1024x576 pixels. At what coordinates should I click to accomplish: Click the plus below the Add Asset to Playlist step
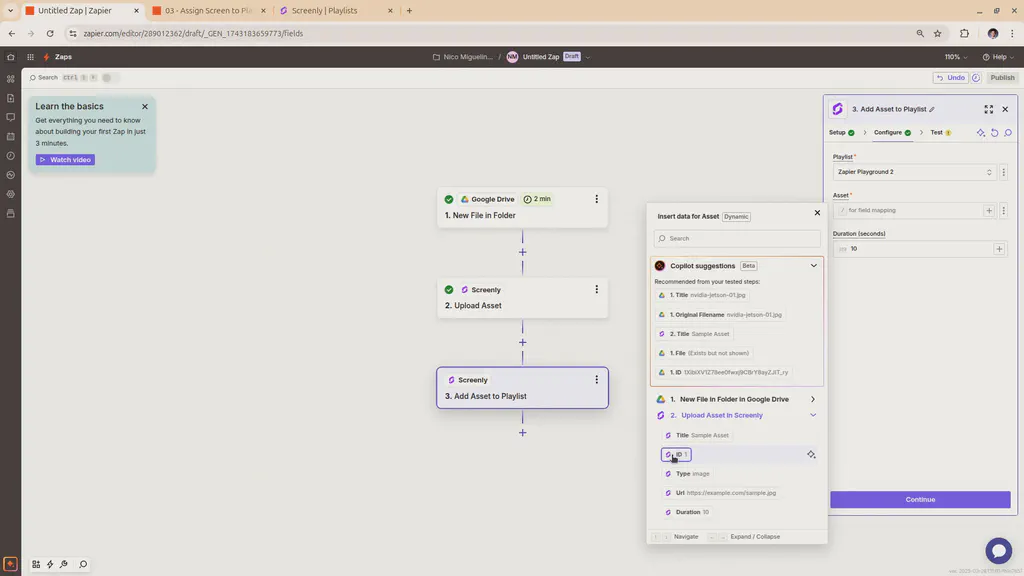[x=522, y=432]
